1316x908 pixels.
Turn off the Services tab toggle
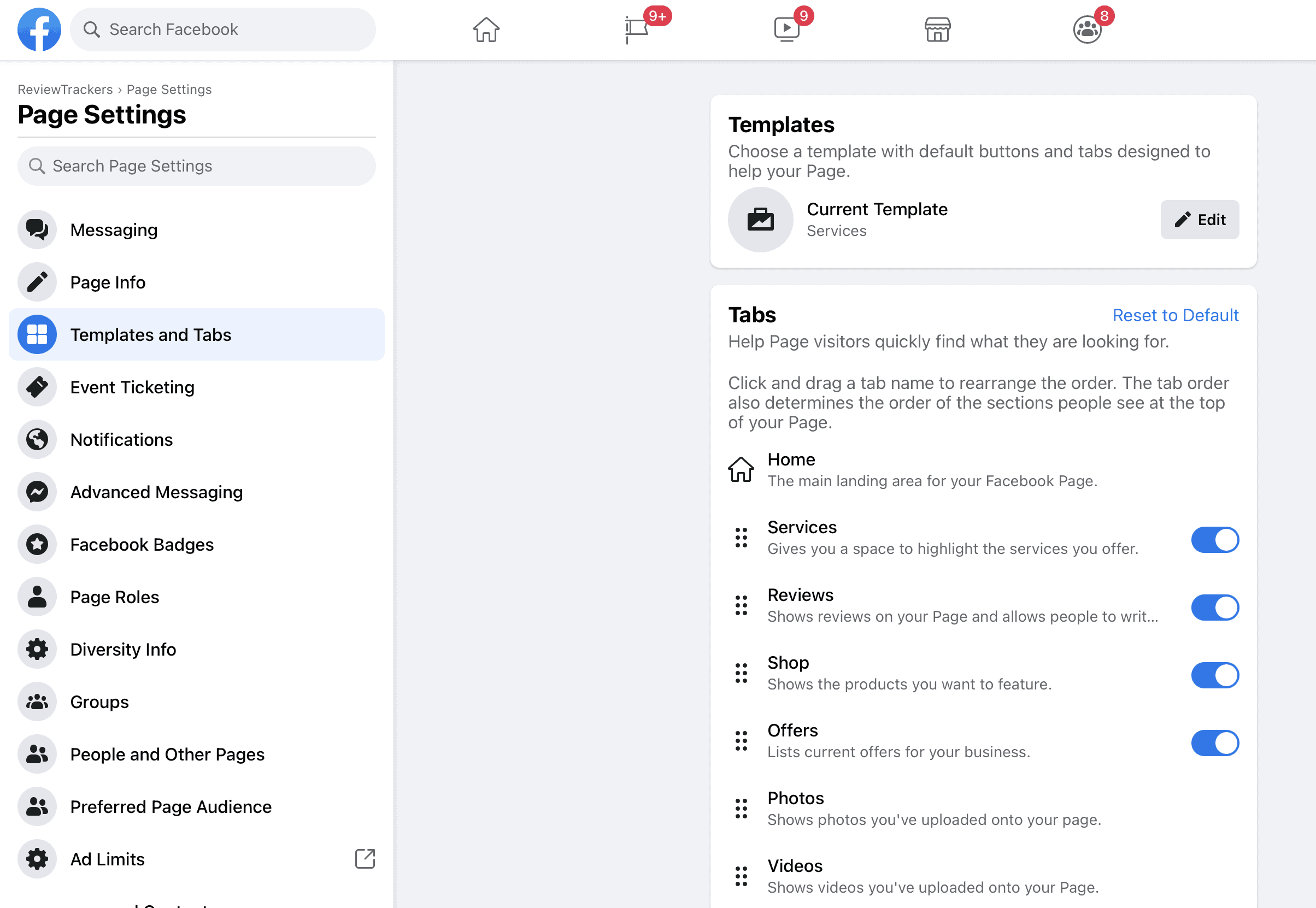pos(1215,539)
